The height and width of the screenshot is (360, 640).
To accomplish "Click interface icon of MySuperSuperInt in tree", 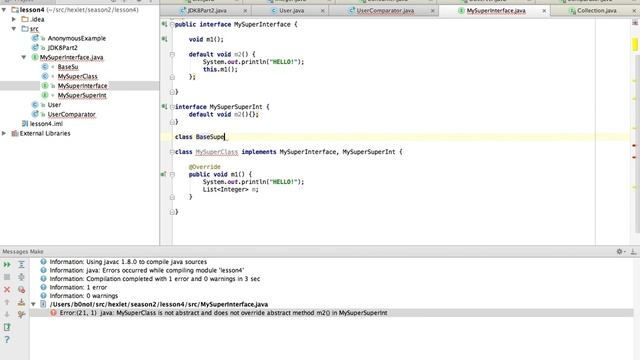I will [45, 95].
